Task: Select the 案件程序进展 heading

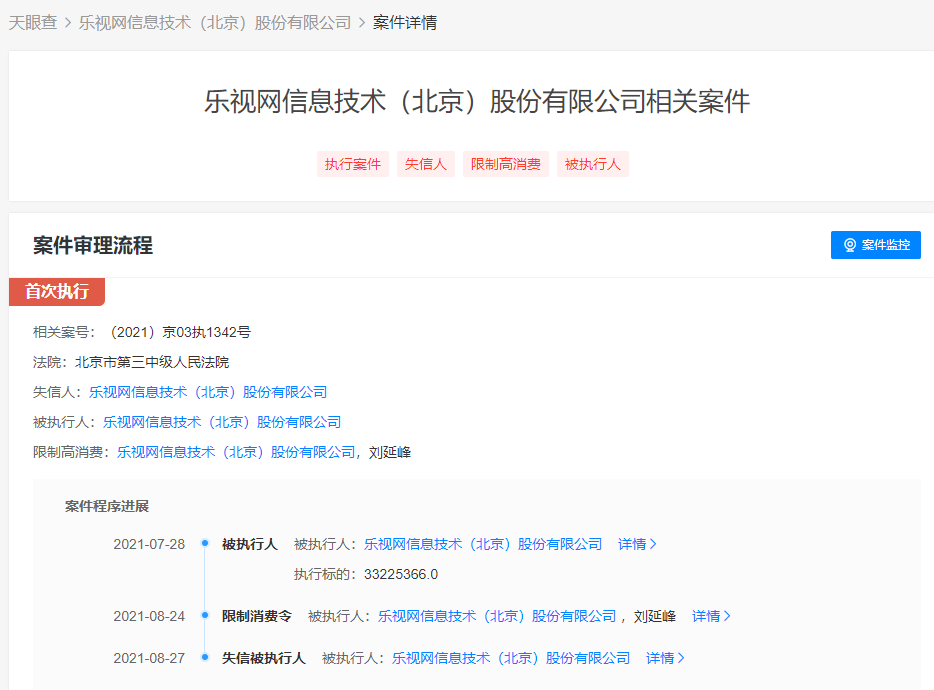Action: [x=107, y=506]
